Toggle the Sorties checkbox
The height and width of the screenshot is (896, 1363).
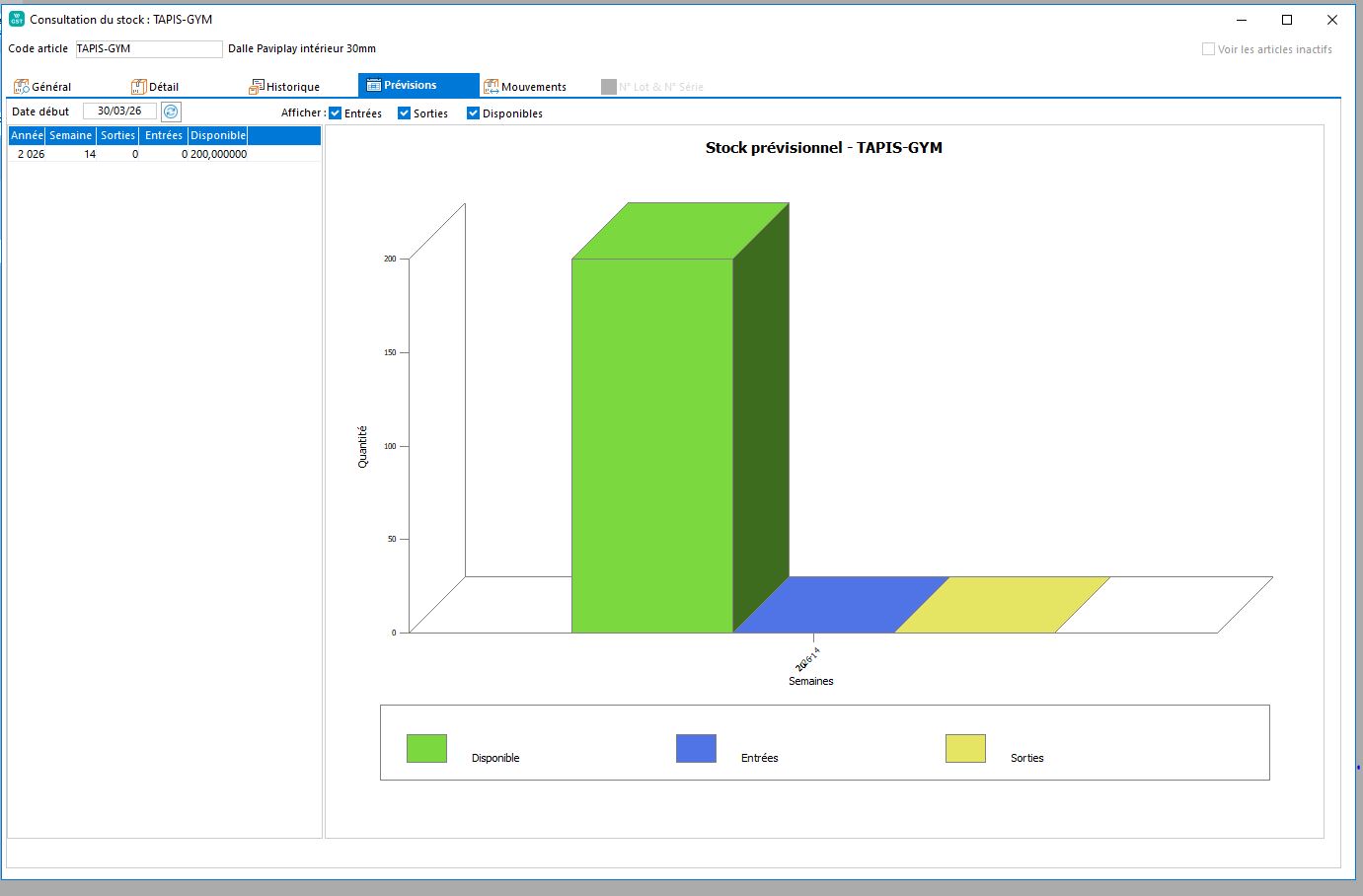[404, 113]
